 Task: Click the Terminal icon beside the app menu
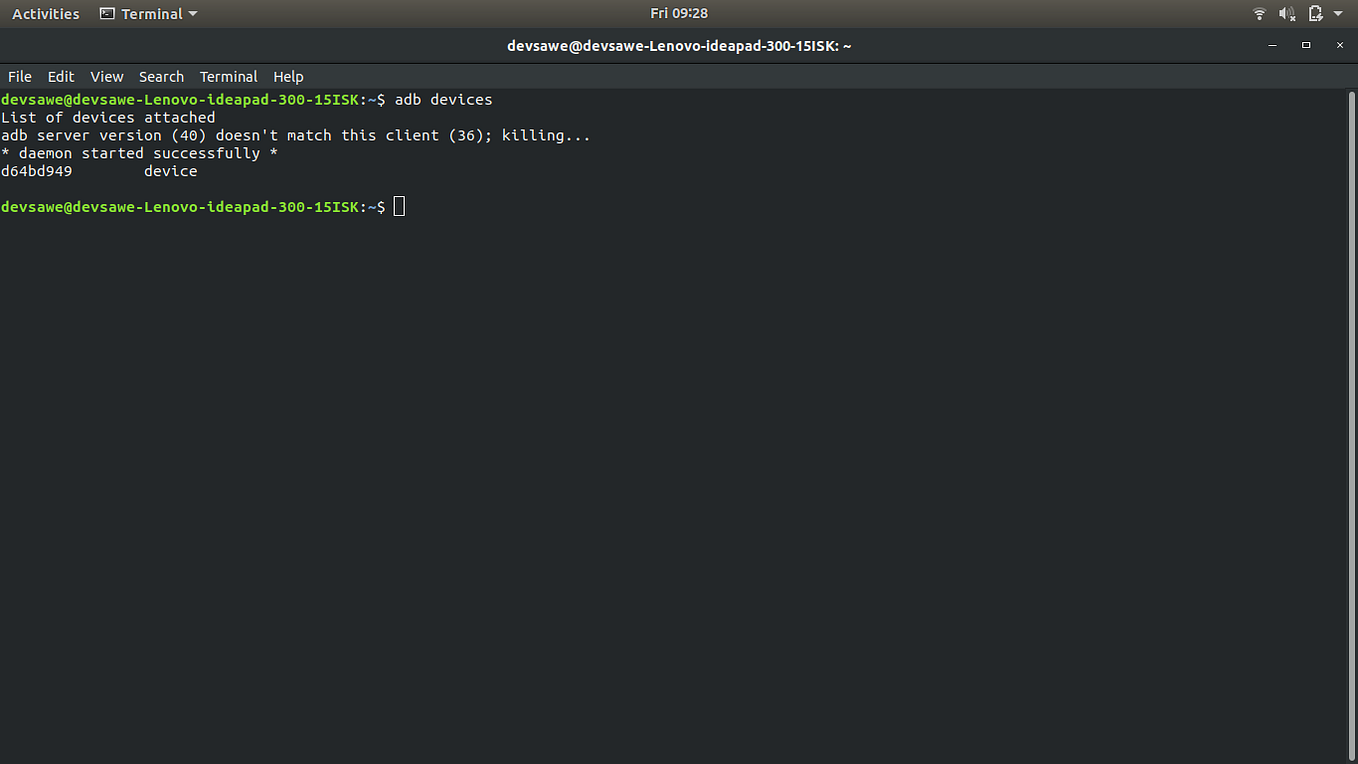click(106, 13)
